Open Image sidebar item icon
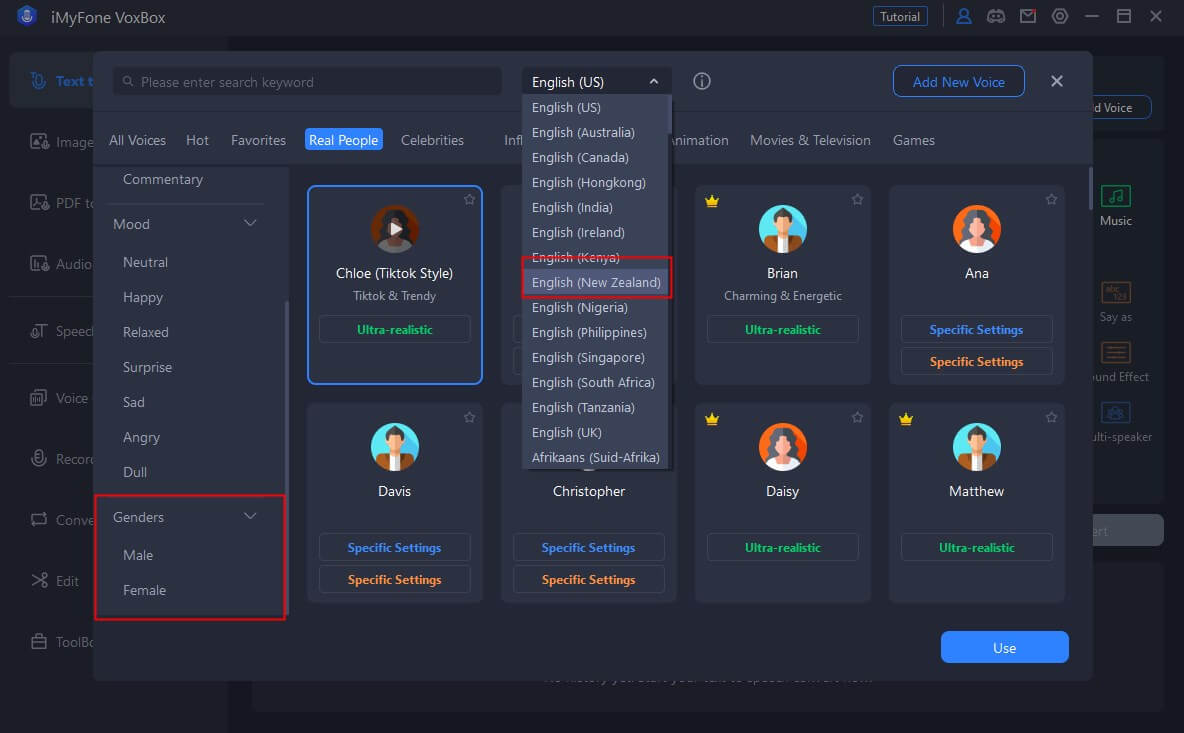The width and height of the screenshot is (1184, 733). click(39, 141)
